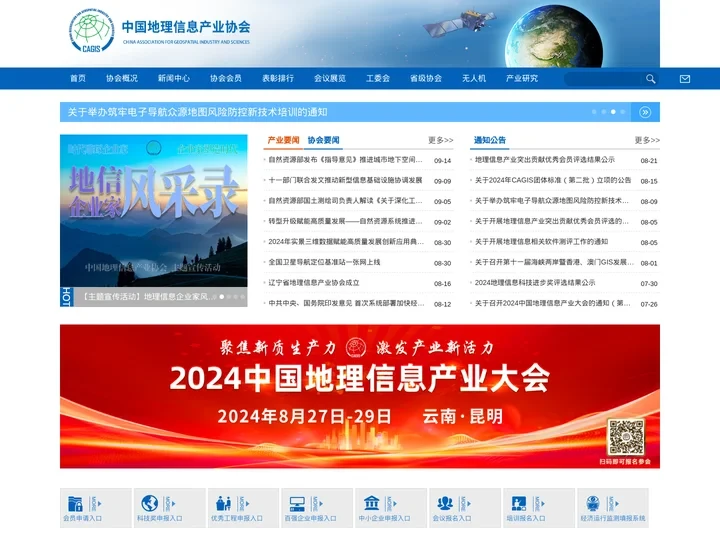Screen dimensions: 720x540
Task: Open notice 2024地理信息科技进步奖评选结果公示
Action: 535,282
